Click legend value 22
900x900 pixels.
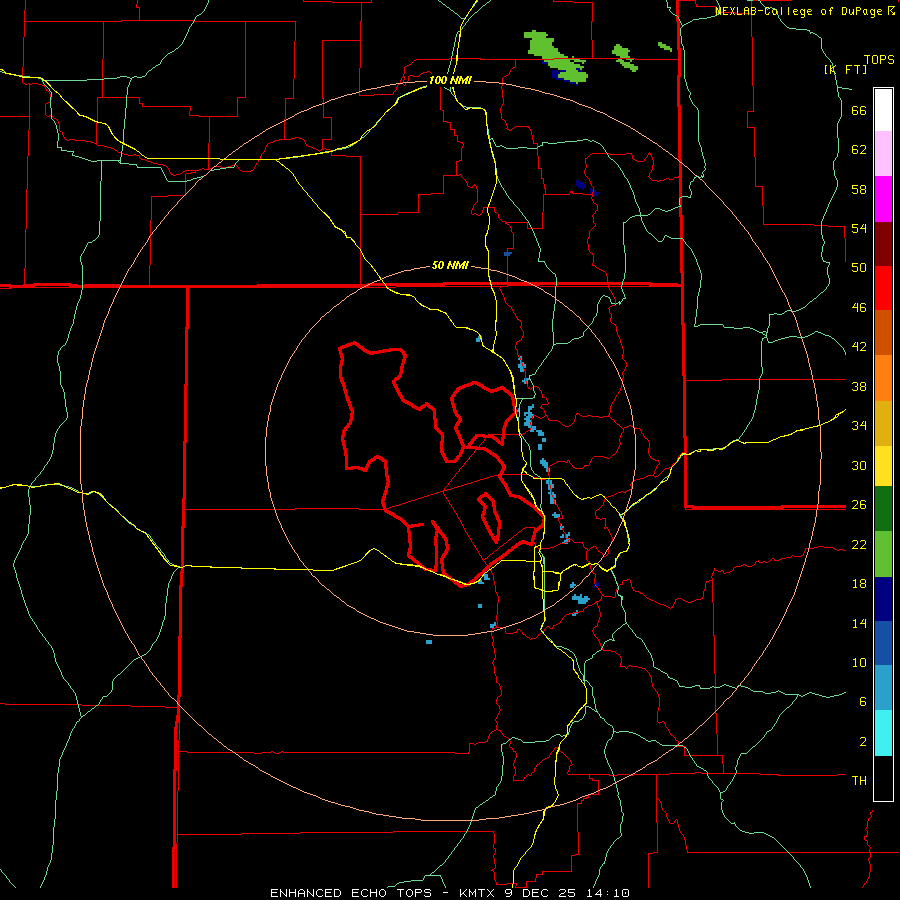click(x=859, y=544)
